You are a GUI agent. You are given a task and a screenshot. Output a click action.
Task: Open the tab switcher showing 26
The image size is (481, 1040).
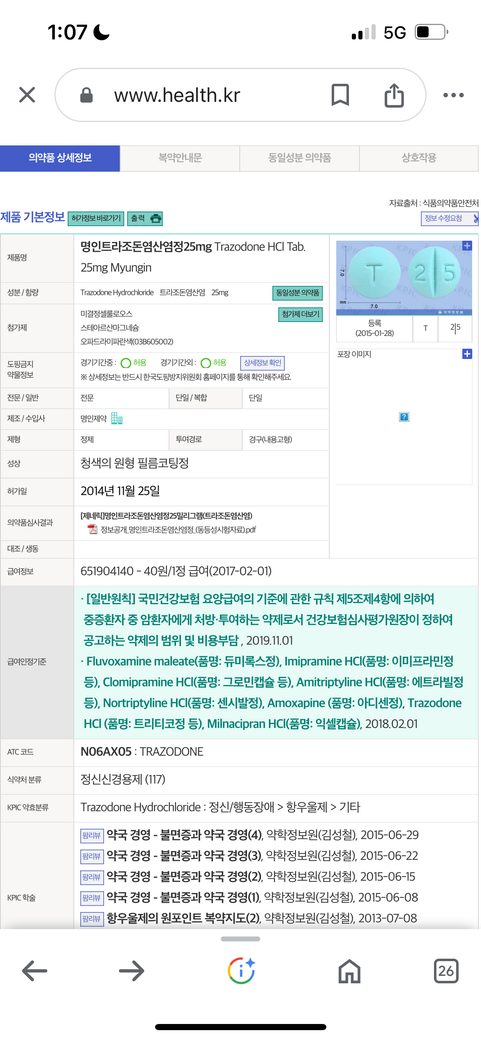click(x=446, y=972)
